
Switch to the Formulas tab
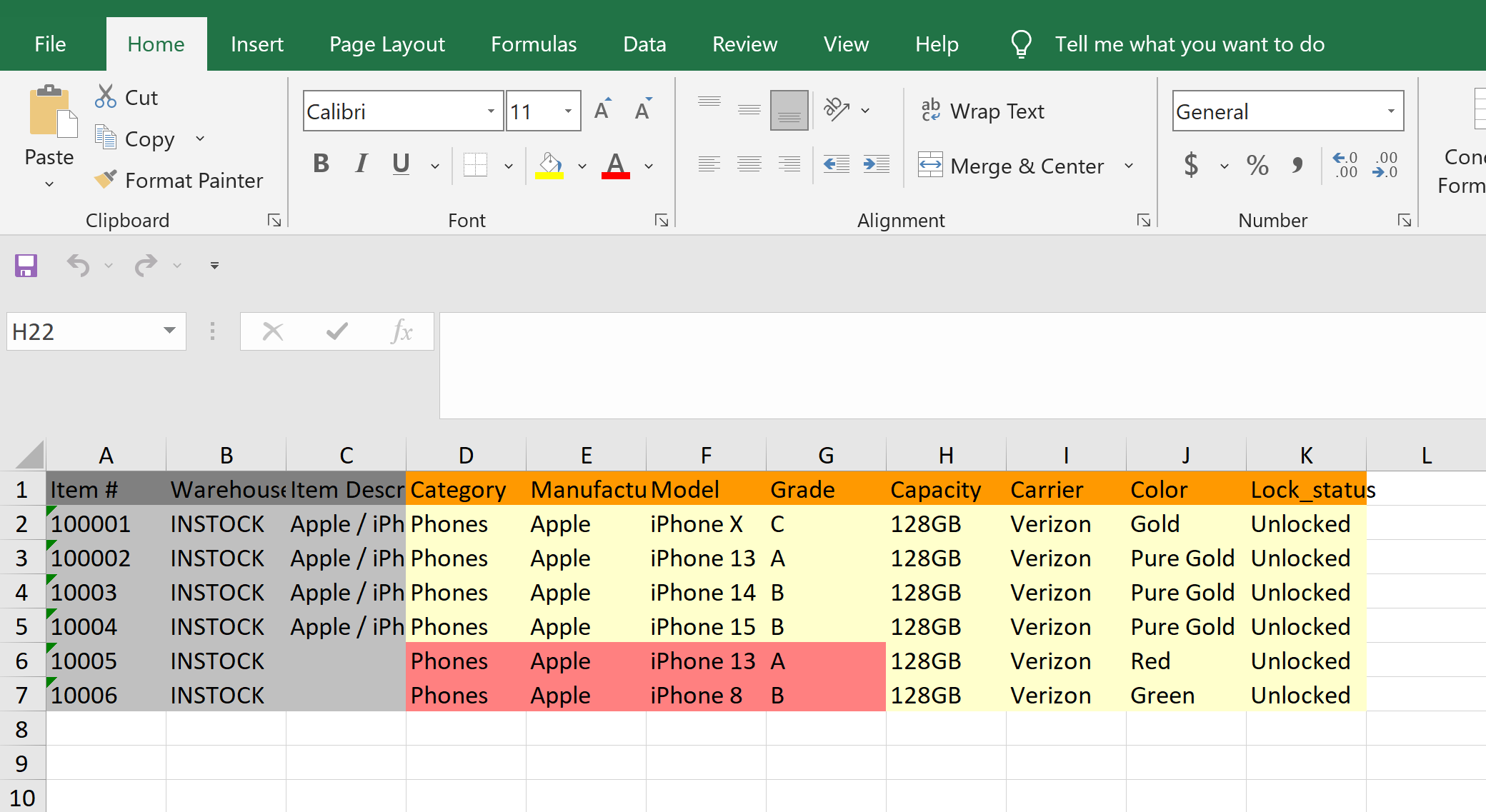coord(534,44)
